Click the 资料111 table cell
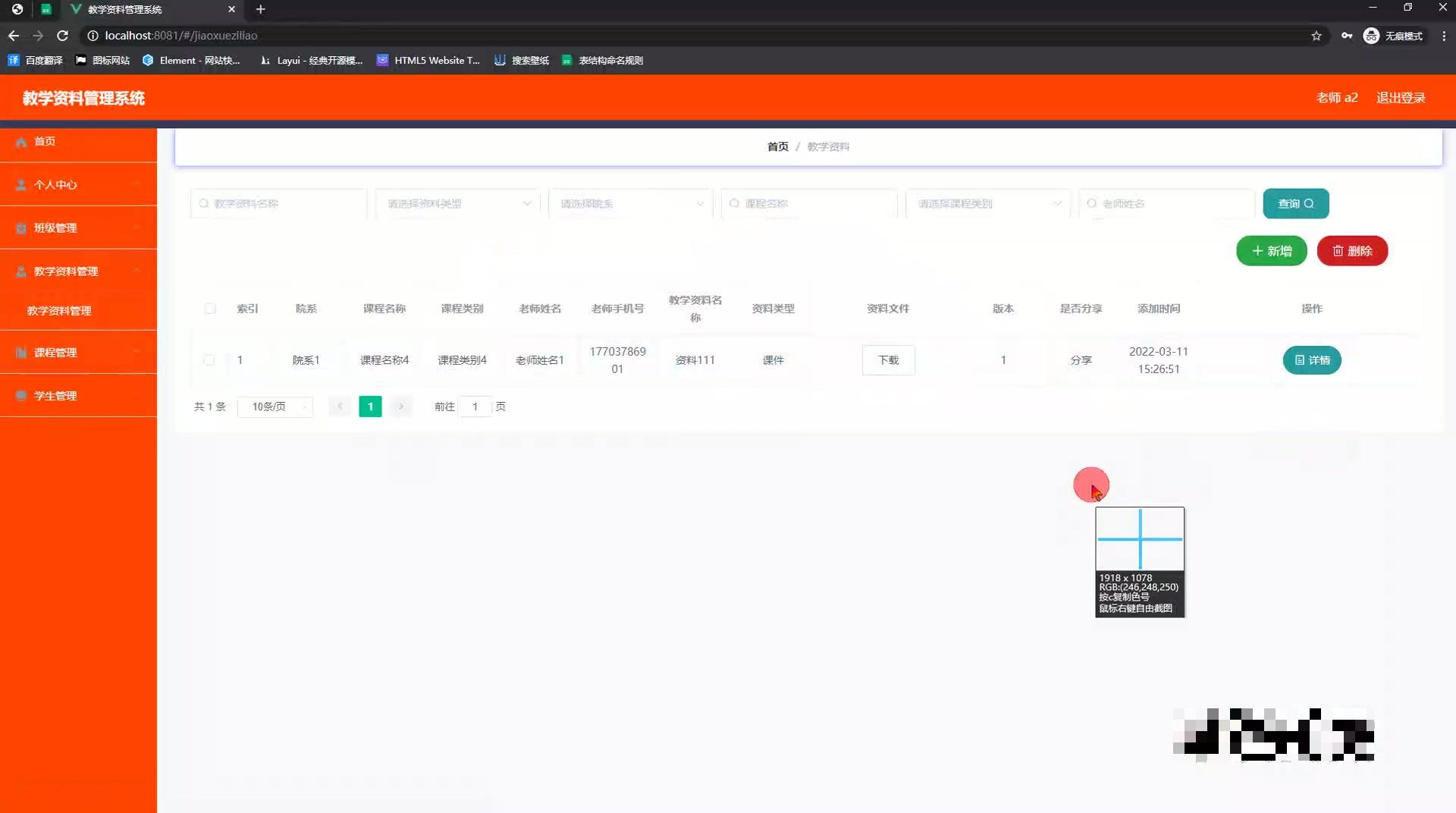 695,360
